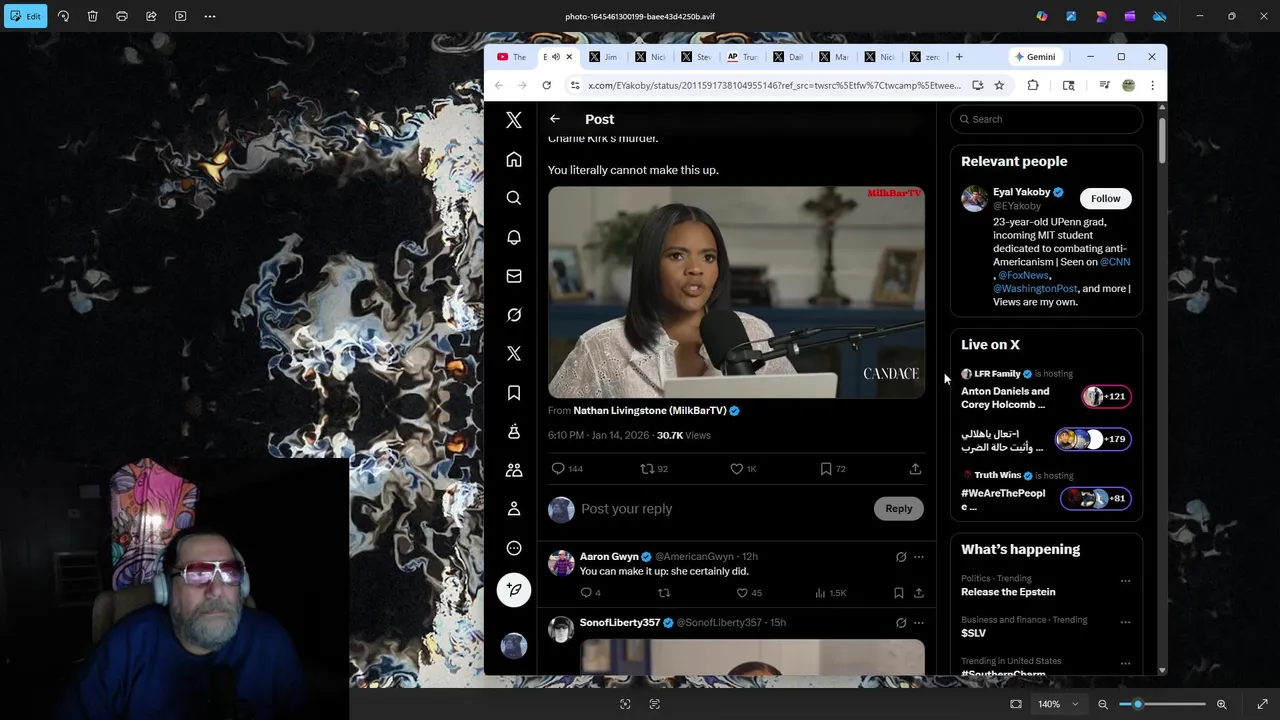Open Aaron Gwyn's profile name

point(609,556)
